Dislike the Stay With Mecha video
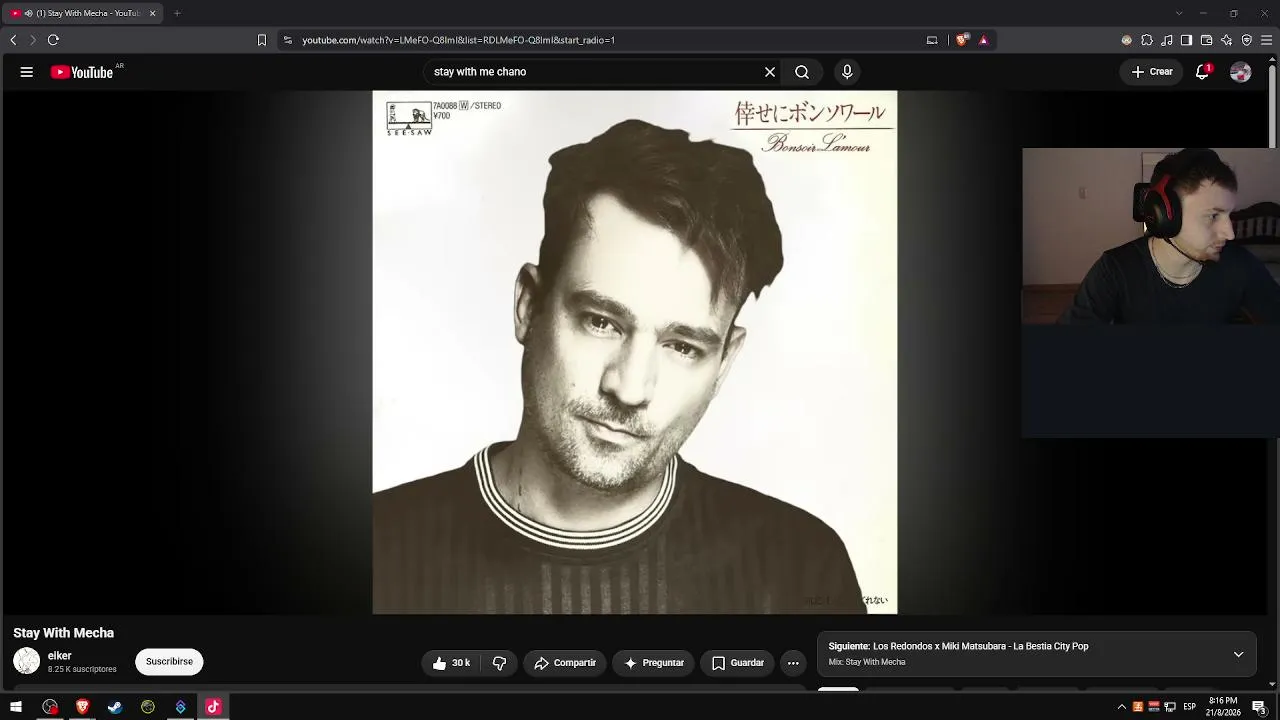 pyautogui.click(x=499, y=663)
